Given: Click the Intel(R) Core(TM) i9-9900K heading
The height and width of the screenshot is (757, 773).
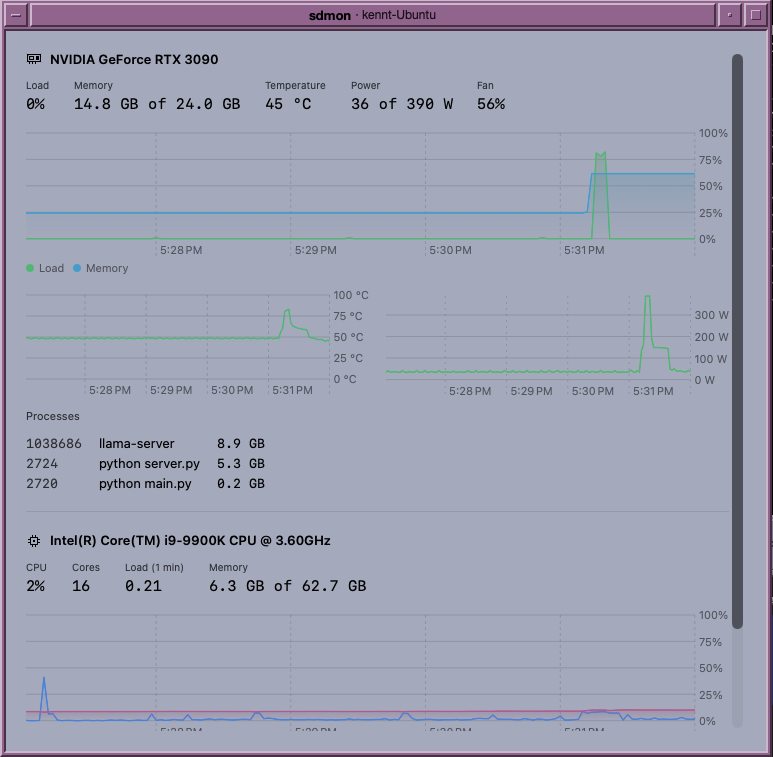Looking at the screenshot, I should pos(190,541).
